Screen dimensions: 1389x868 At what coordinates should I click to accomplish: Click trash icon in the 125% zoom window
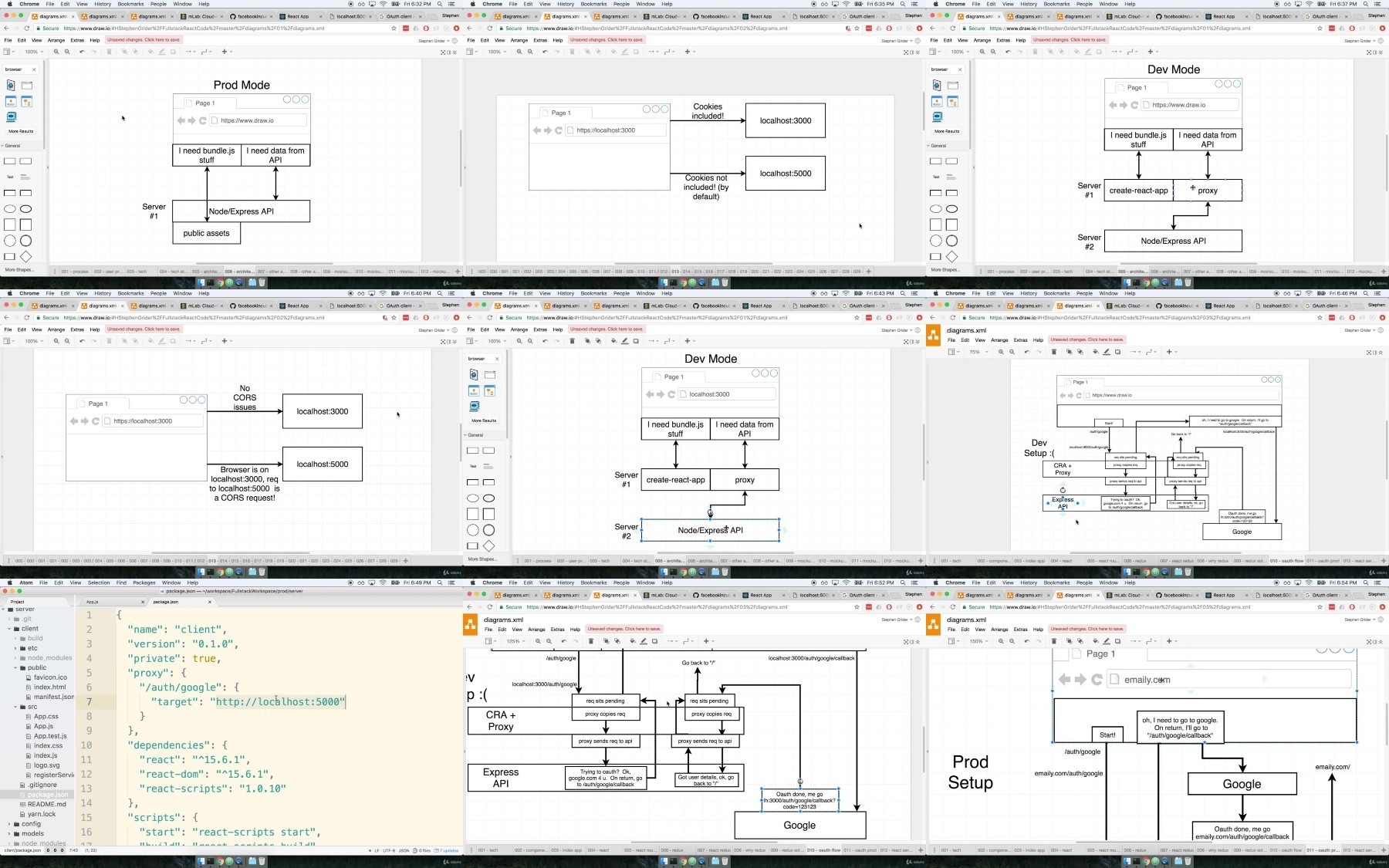click(x=591, y=641)
